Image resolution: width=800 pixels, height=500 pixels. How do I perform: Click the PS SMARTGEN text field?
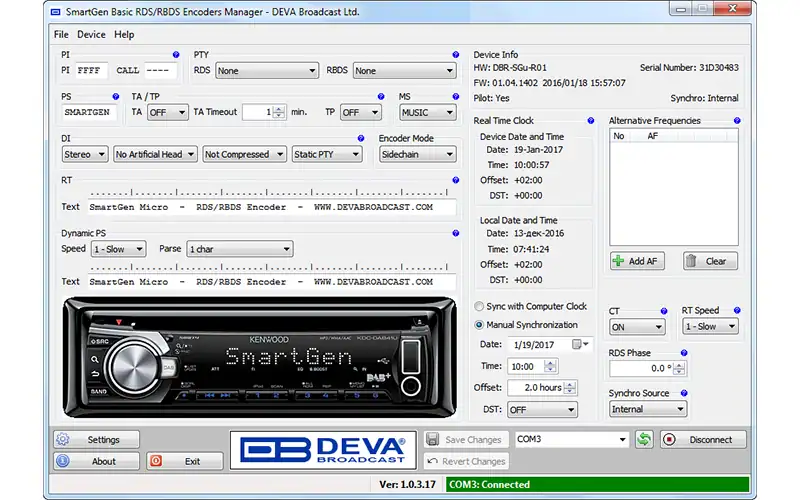click(89, 112)
